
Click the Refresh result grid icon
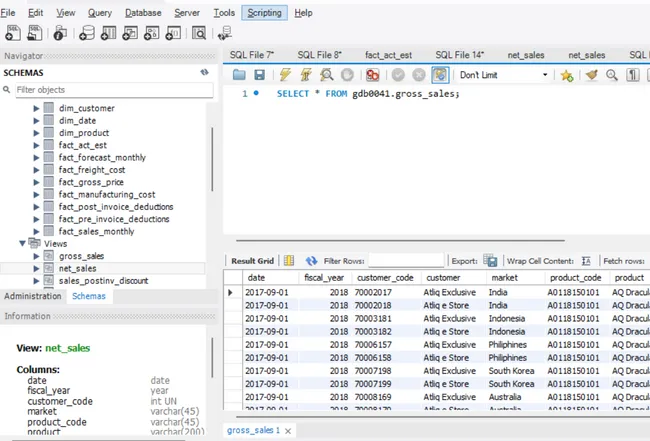pos(311,260)
